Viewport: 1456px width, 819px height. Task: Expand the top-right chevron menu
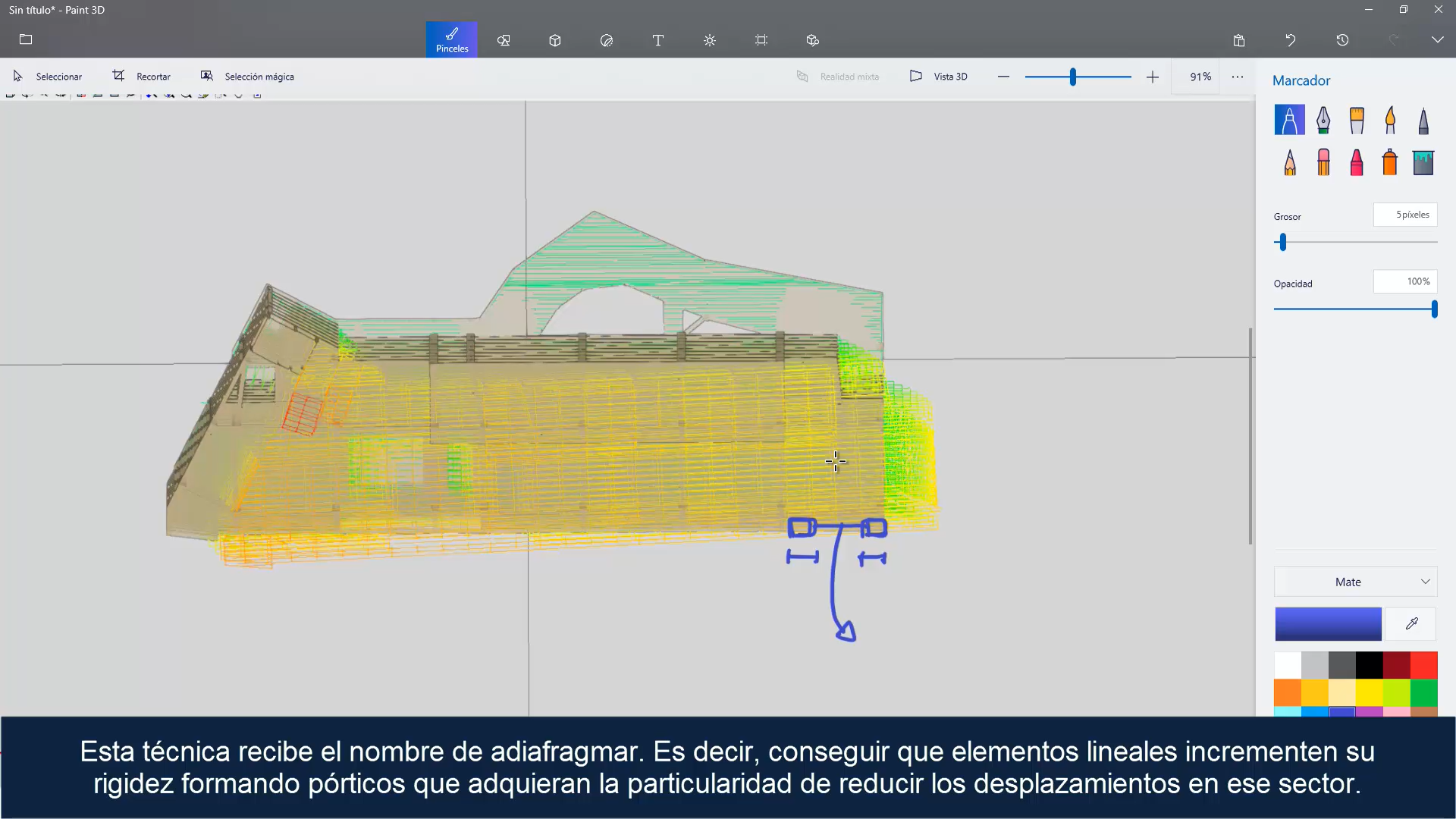[1437, 39]
